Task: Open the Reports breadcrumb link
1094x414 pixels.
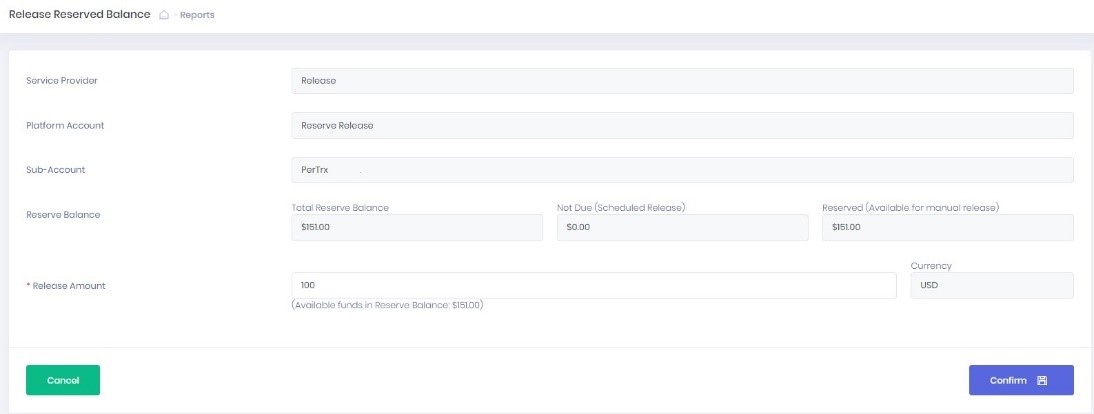Action: [197, 16]
